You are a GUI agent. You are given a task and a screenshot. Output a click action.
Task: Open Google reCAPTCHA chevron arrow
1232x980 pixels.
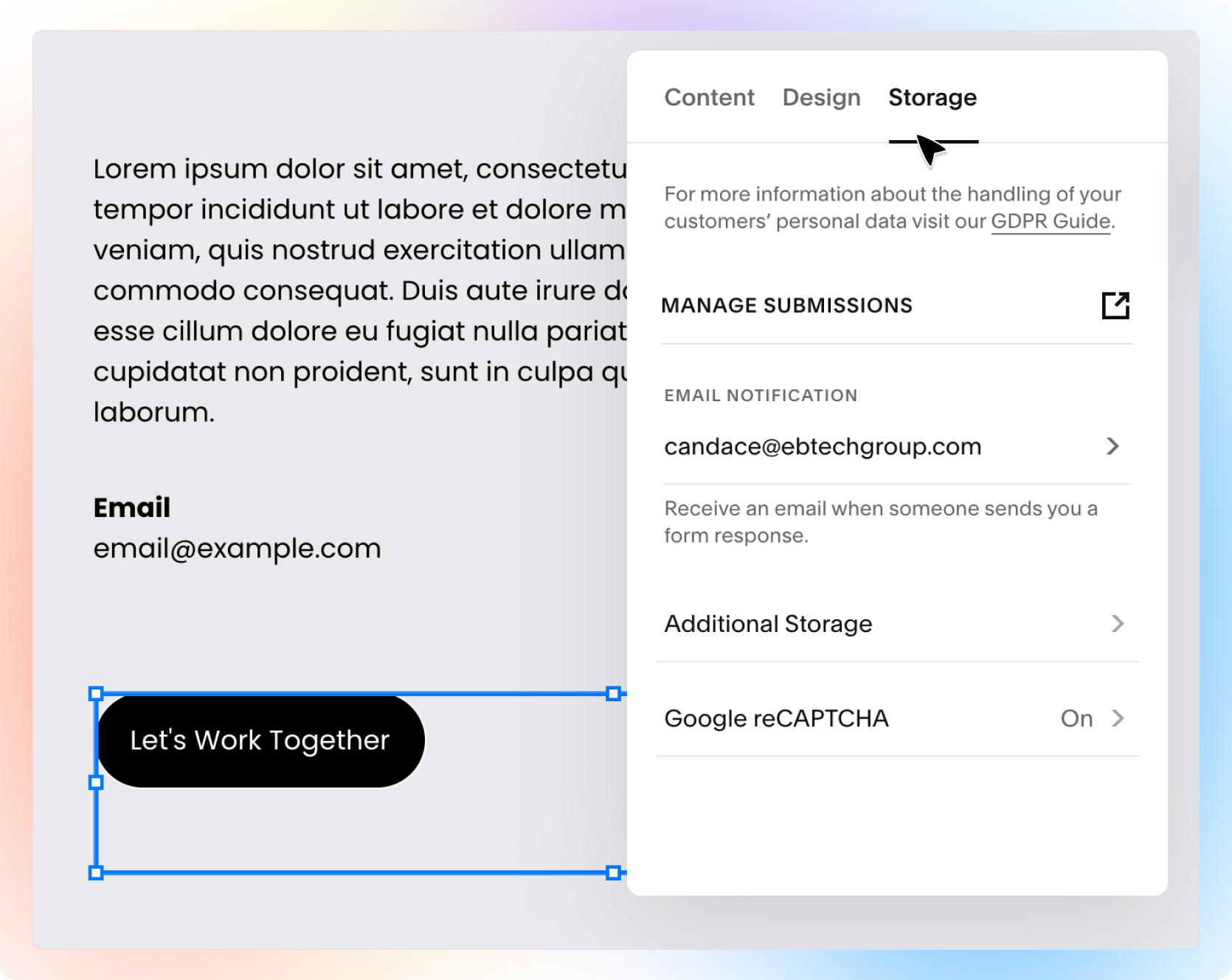coord(1118,718)
